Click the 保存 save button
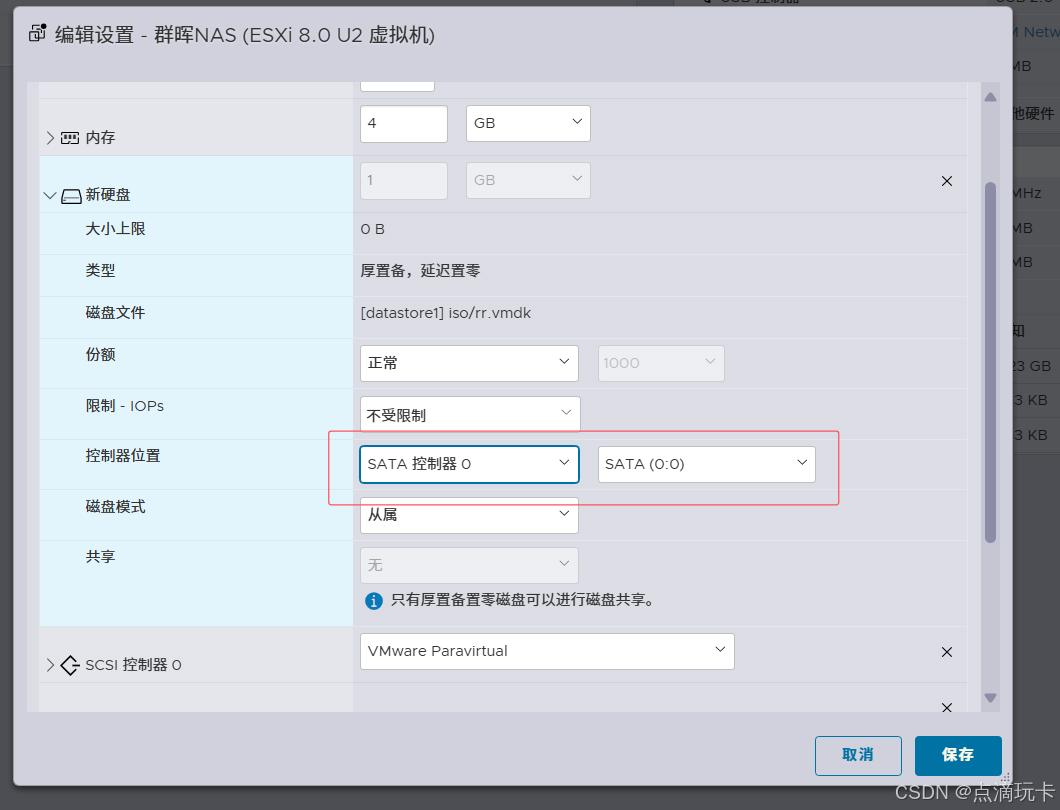 click(958, 755)
